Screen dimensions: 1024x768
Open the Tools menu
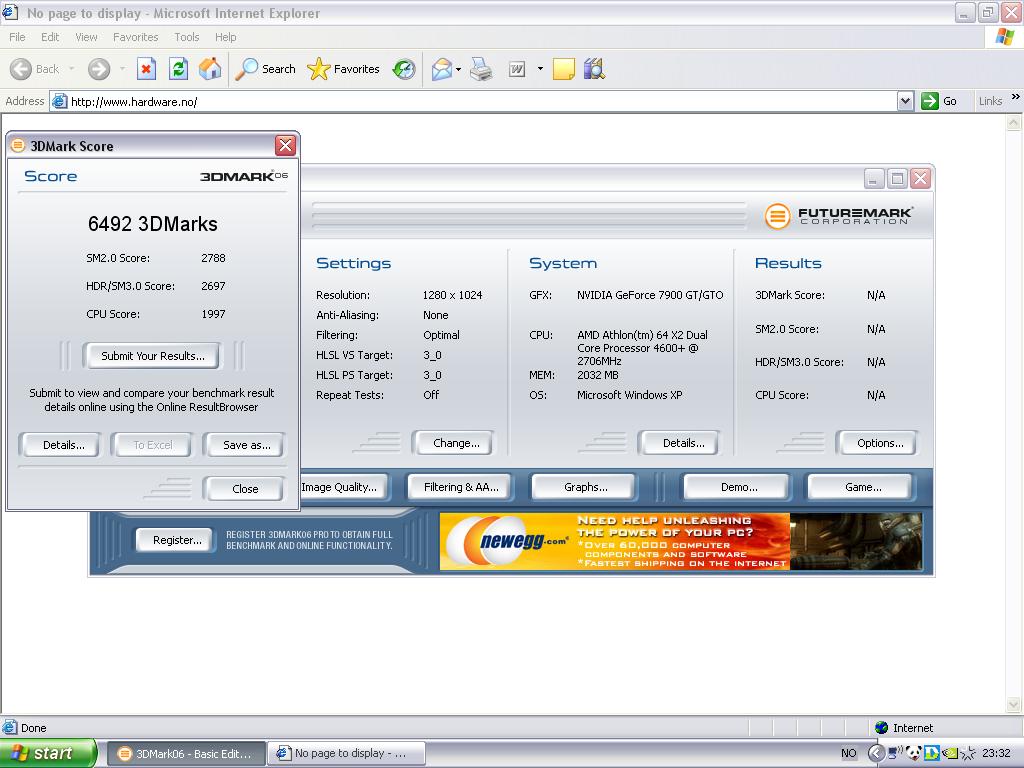pyautogui.click(x=187, y=37)
